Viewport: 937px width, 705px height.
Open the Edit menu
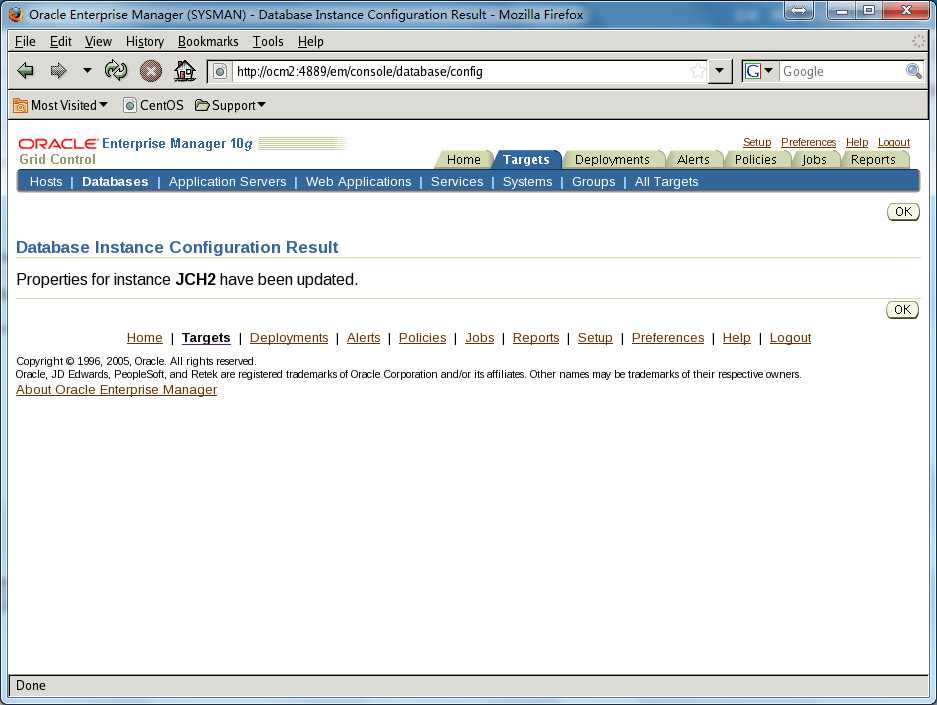(x=60, y=41)
